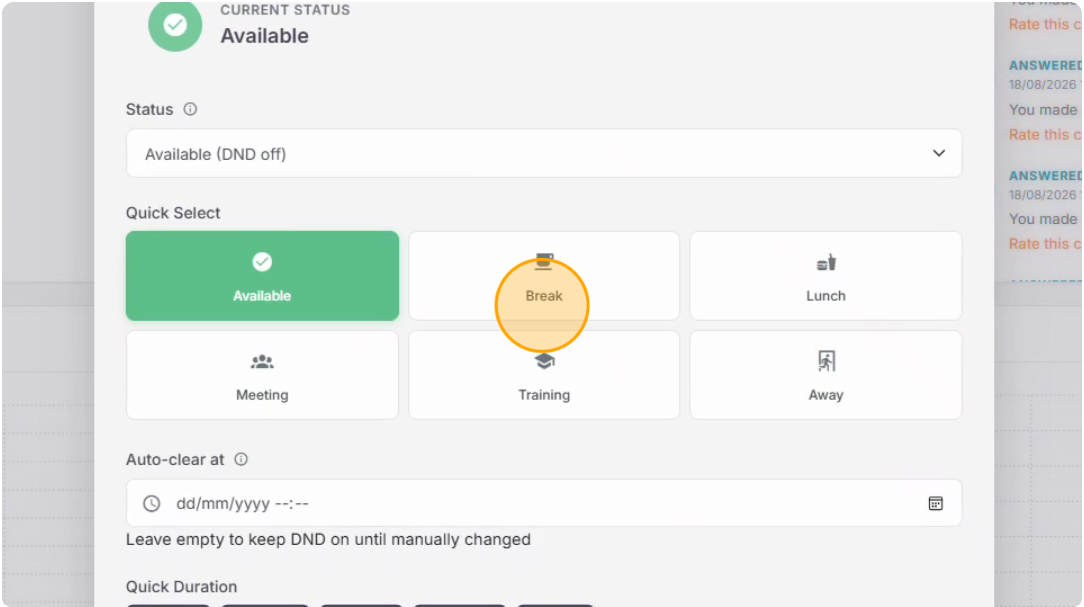
Task: Click the clock icon in date field
Action: pyautogui.click(x=151, y=503)
